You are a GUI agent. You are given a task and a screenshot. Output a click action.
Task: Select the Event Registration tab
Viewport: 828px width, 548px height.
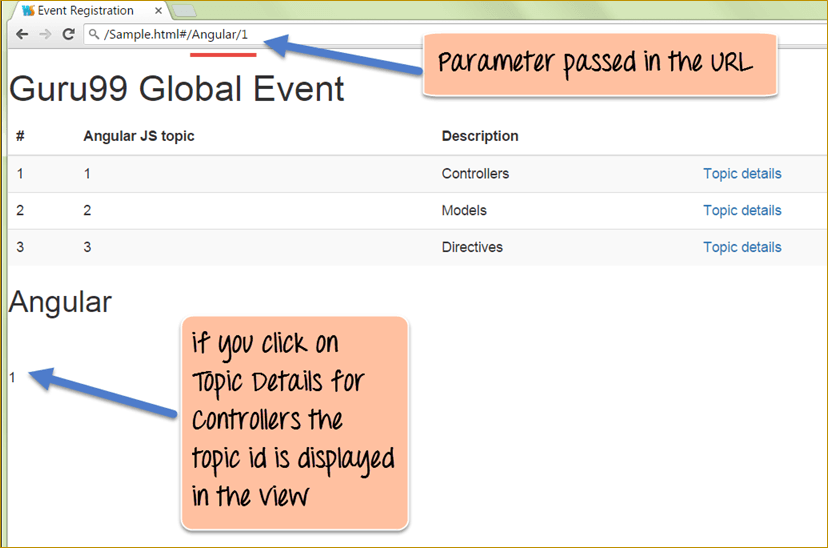pos(85,11)
